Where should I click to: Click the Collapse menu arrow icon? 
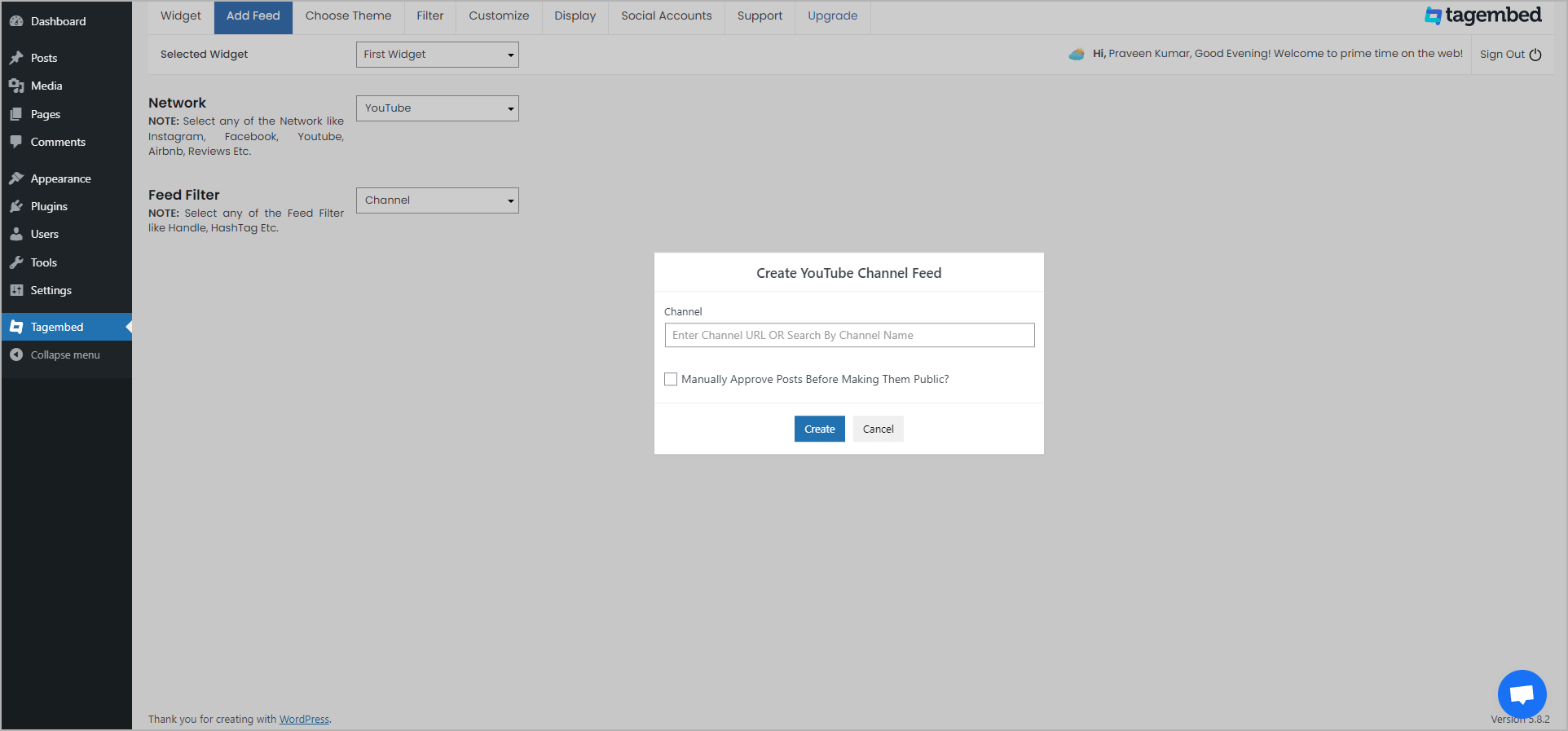[16, 354]
